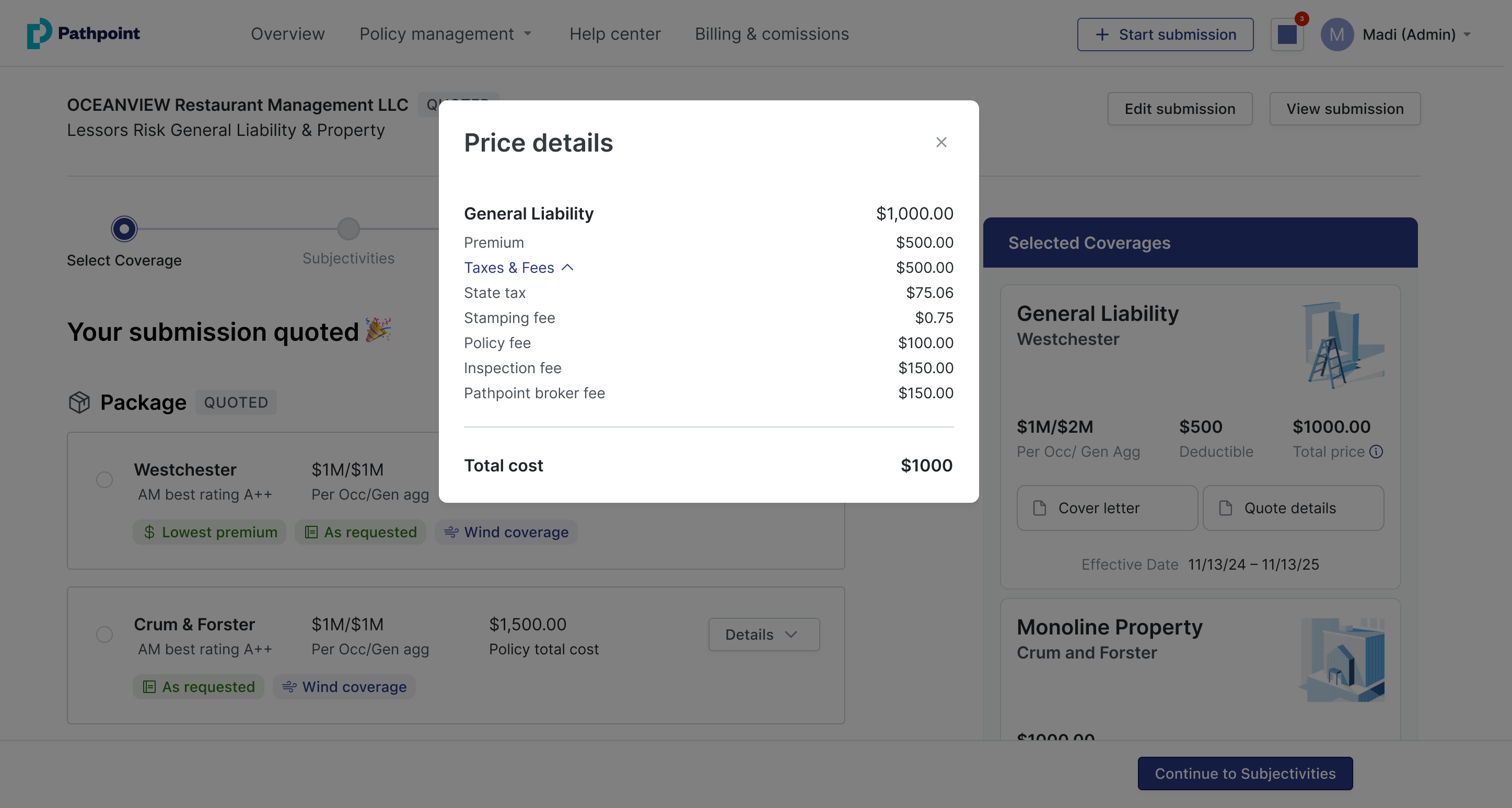Image resolution: width=1512 pixels, height=808 pixels.
Task: Click the Package box icon
Action: (x=79, y=402)
